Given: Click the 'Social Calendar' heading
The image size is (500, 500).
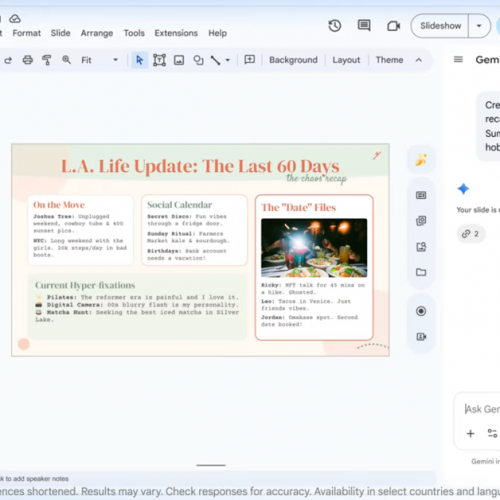Looking at the screenshot, I should click(179, 205).
